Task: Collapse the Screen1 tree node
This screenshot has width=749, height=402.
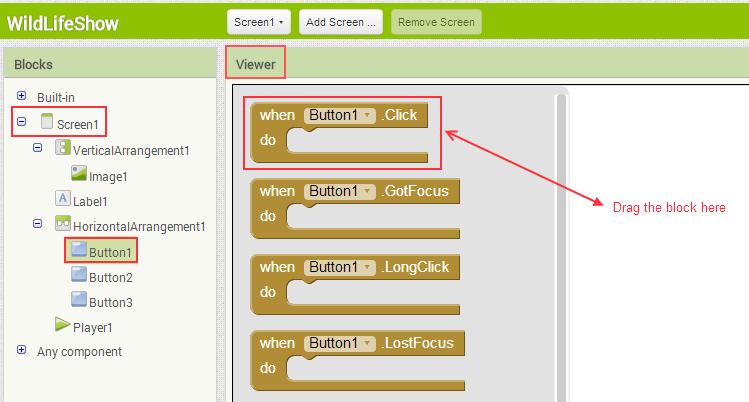Action: (x=21, y=122)
